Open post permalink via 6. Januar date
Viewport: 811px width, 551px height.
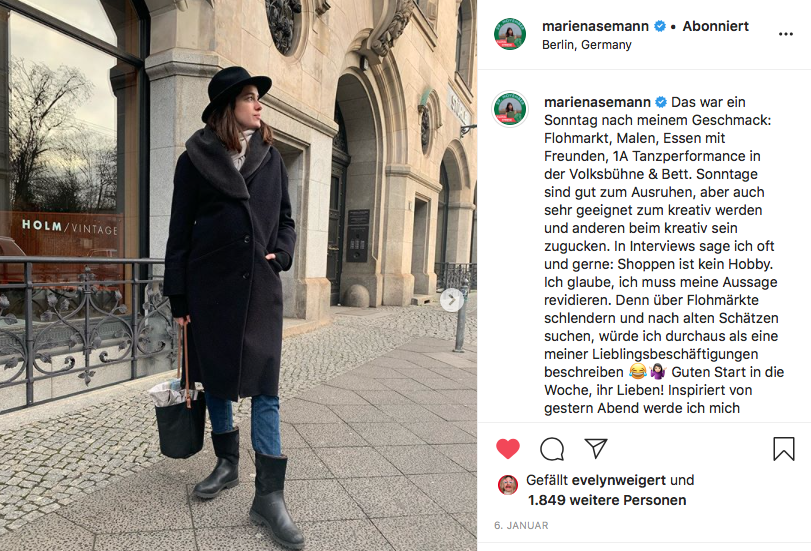pos(521,525)
